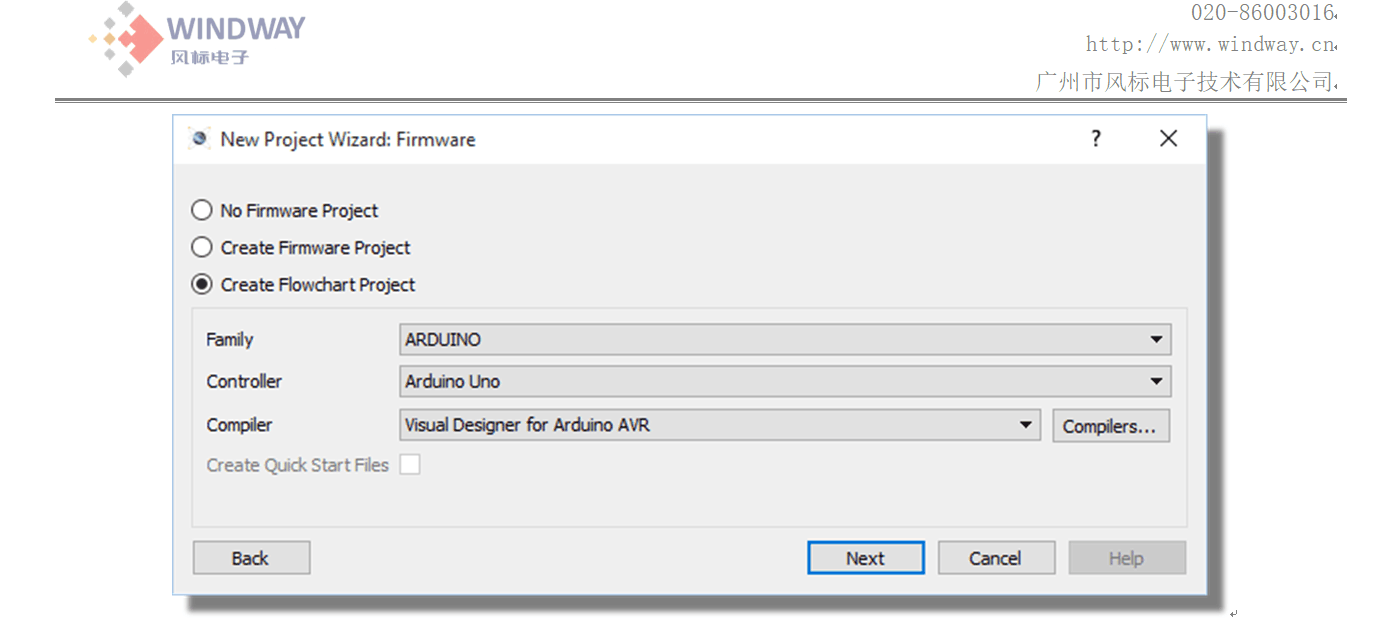Cancel the project wizard

[x=996, y=558]
